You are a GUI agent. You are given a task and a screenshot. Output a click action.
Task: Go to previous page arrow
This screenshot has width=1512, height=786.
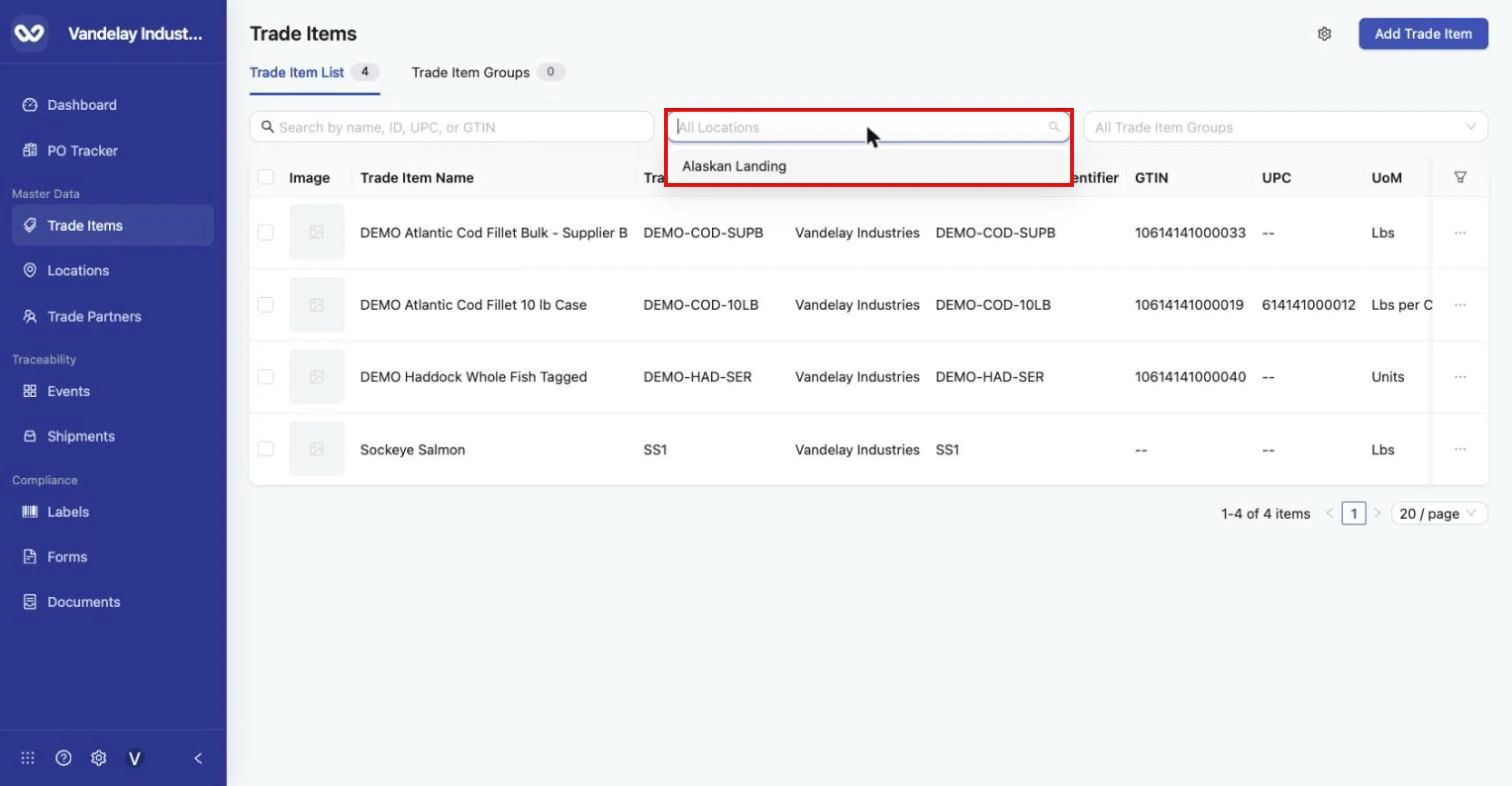(x=1329, y=513)
